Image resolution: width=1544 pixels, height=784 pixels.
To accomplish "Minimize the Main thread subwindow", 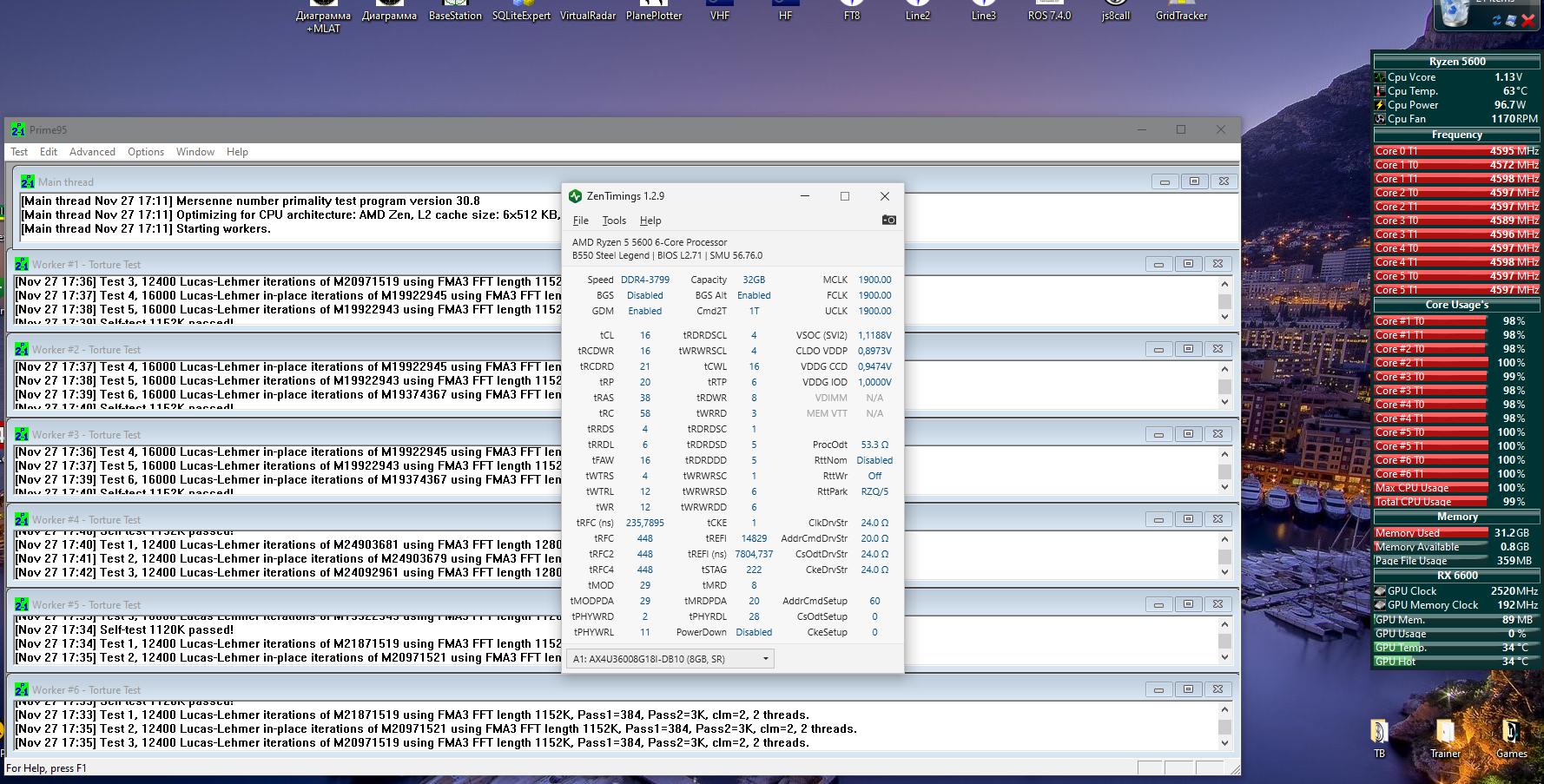I will pos(1165,181).
